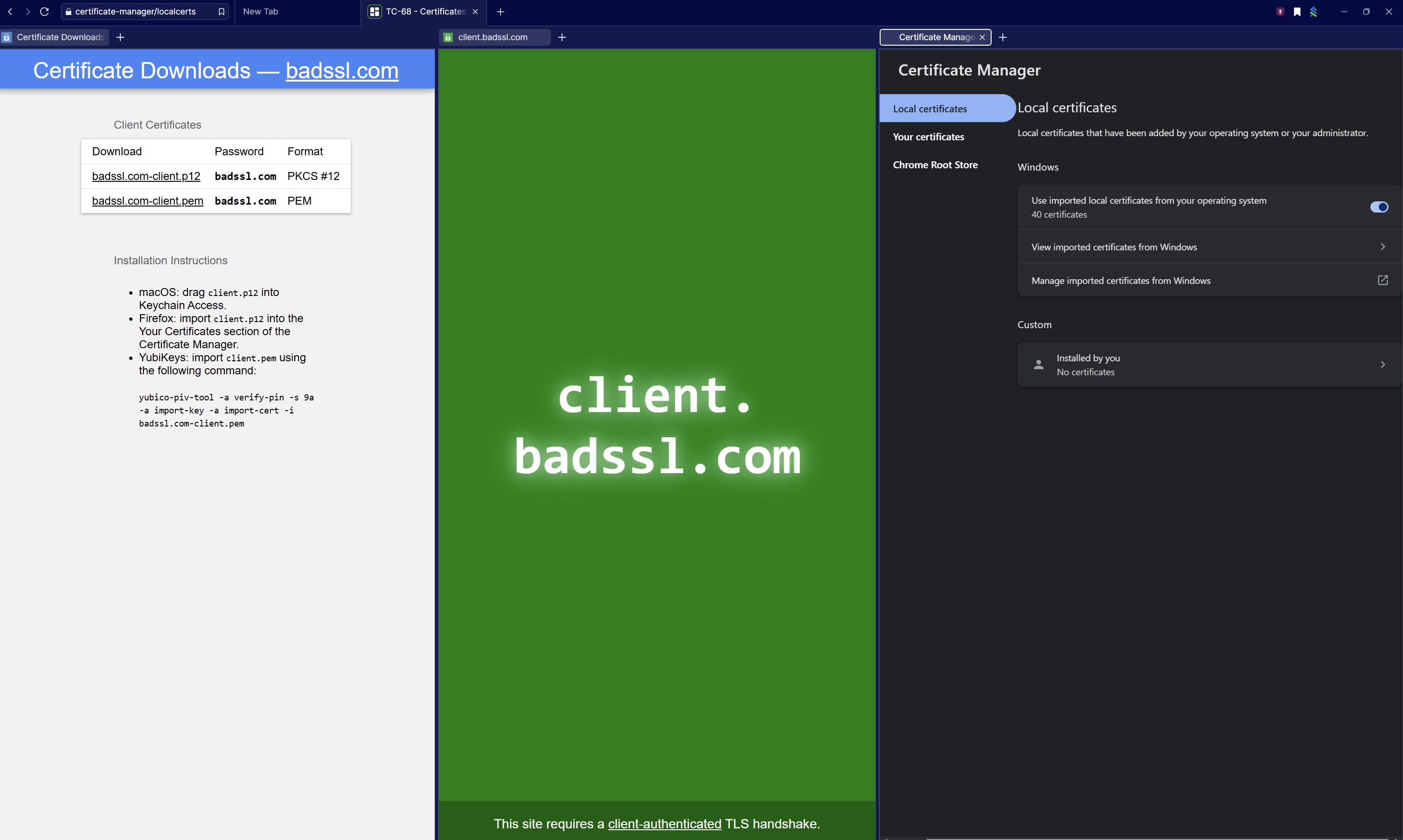Click 'No certificates' text under Installed by you
Image resolution: width=1403 pixels, height=840 pixels.
point(1085,372)
